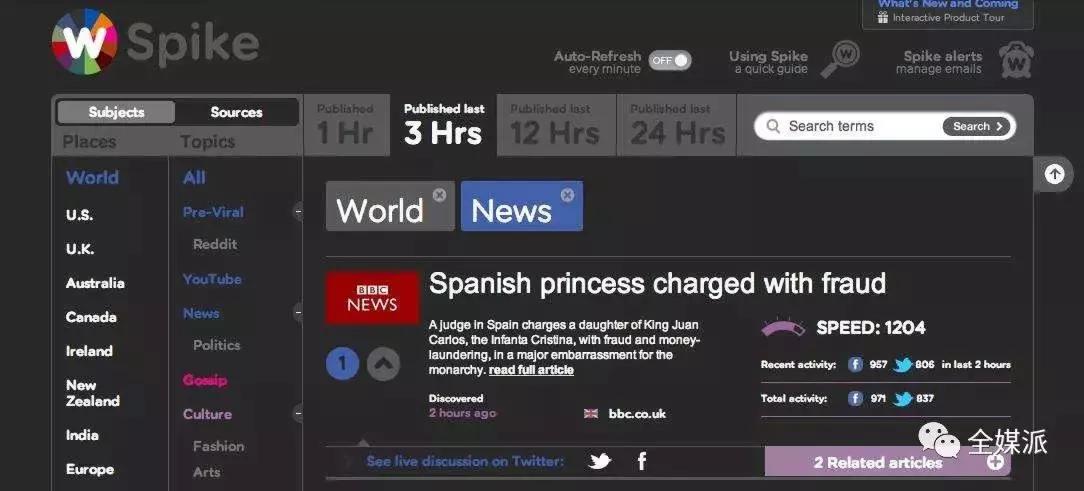Toggle the Auto-Refresh switch
Screen dimensions: 1084x491
coord(669,61)
